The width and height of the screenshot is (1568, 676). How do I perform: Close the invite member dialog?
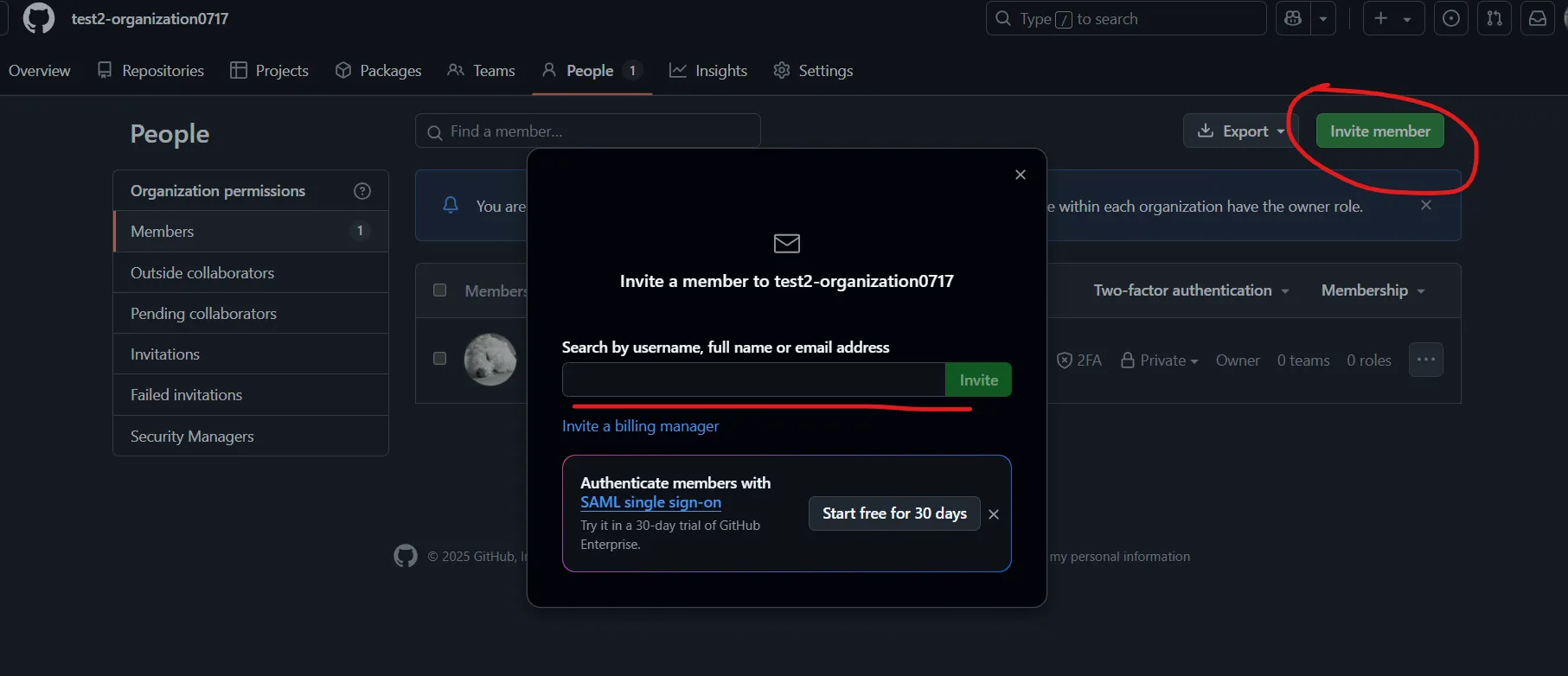click(x=1021, y=175)
